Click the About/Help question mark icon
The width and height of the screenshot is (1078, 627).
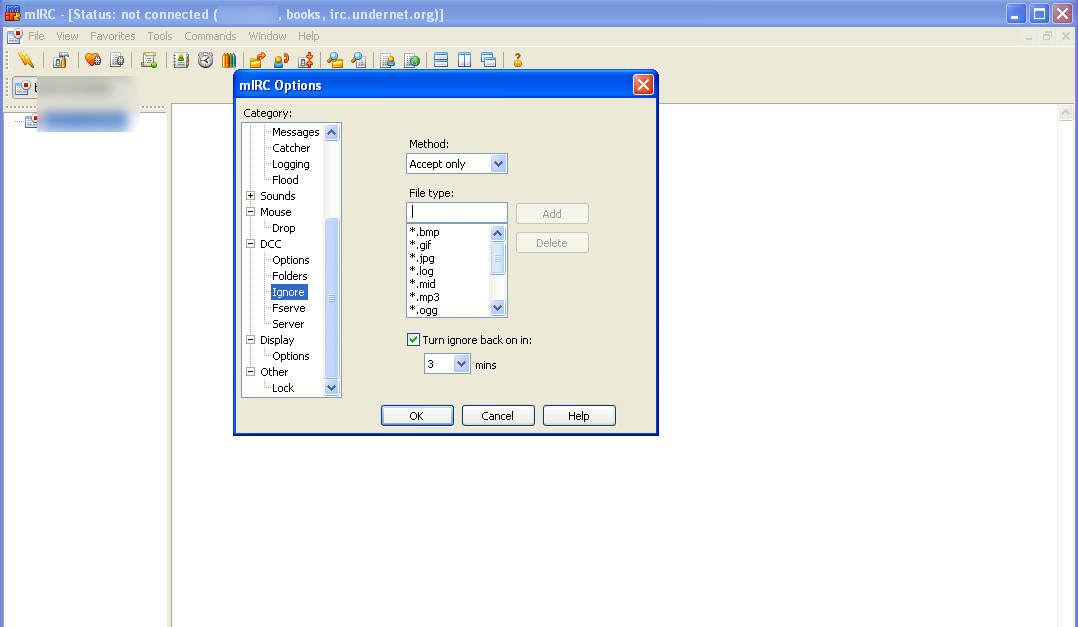coord(518,60)
